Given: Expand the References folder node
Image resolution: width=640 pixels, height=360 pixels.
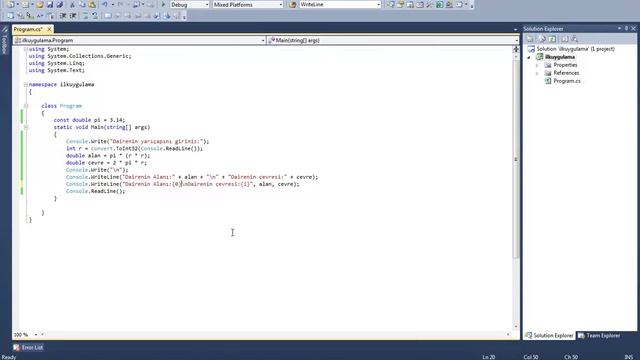Looking at the screenshot, I should (x=537, y=73).
